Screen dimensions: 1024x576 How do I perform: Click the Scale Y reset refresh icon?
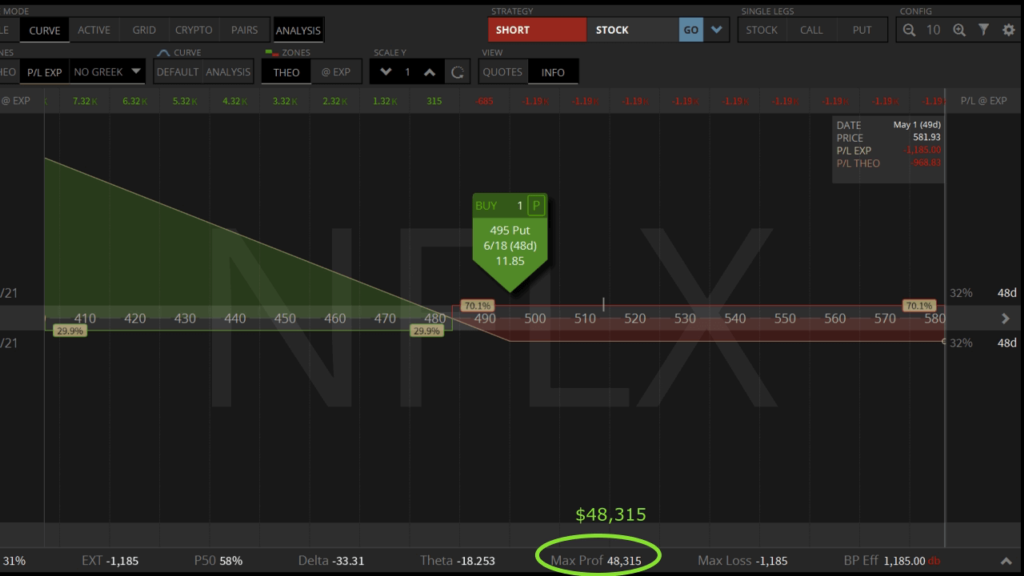(457, 72)
